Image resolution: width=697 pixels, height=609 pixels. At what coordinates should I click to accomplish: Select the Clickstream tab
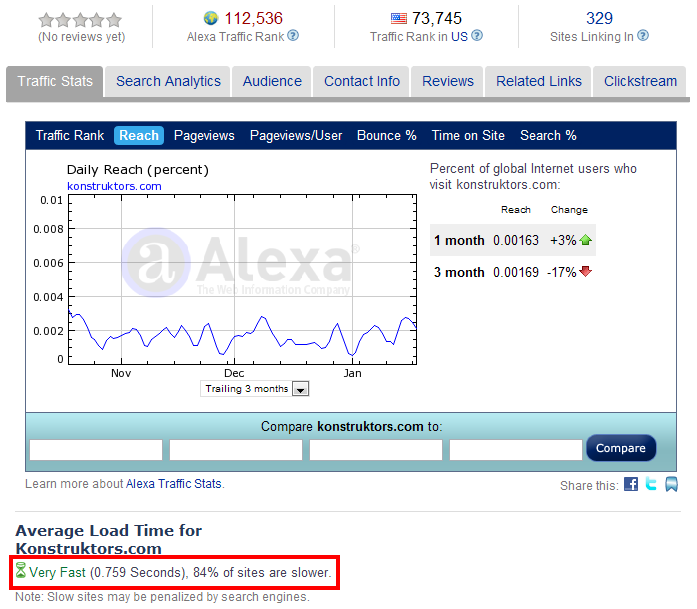(x=640, y=82)
